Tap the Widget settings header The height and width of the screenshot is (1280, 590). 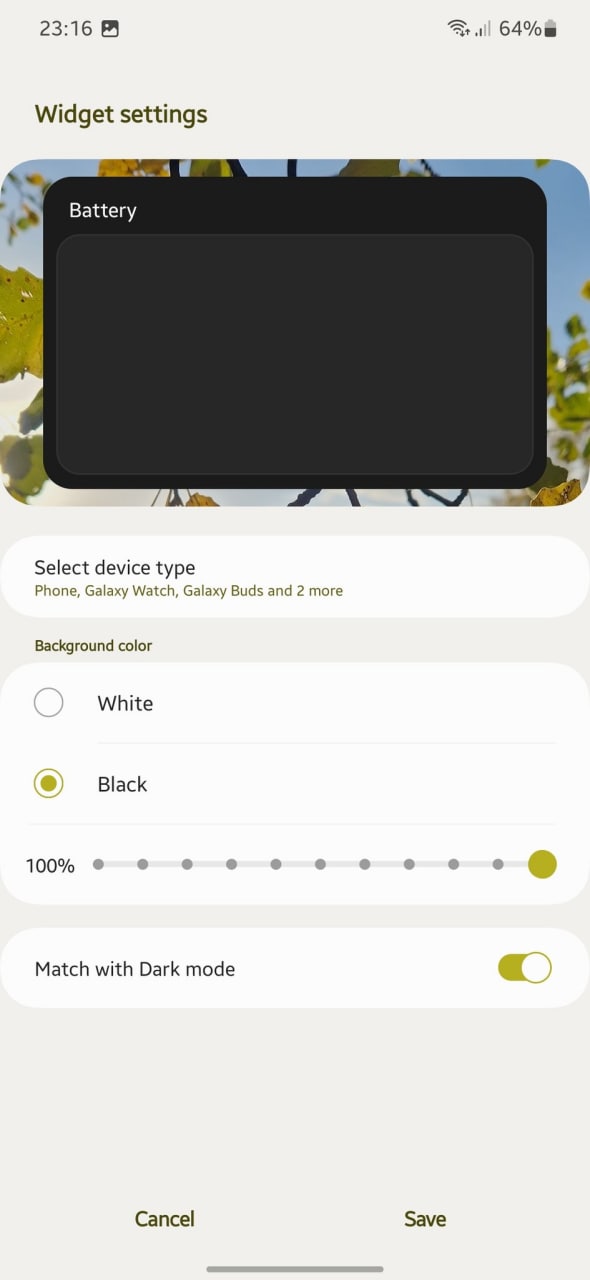coord(121,114)
